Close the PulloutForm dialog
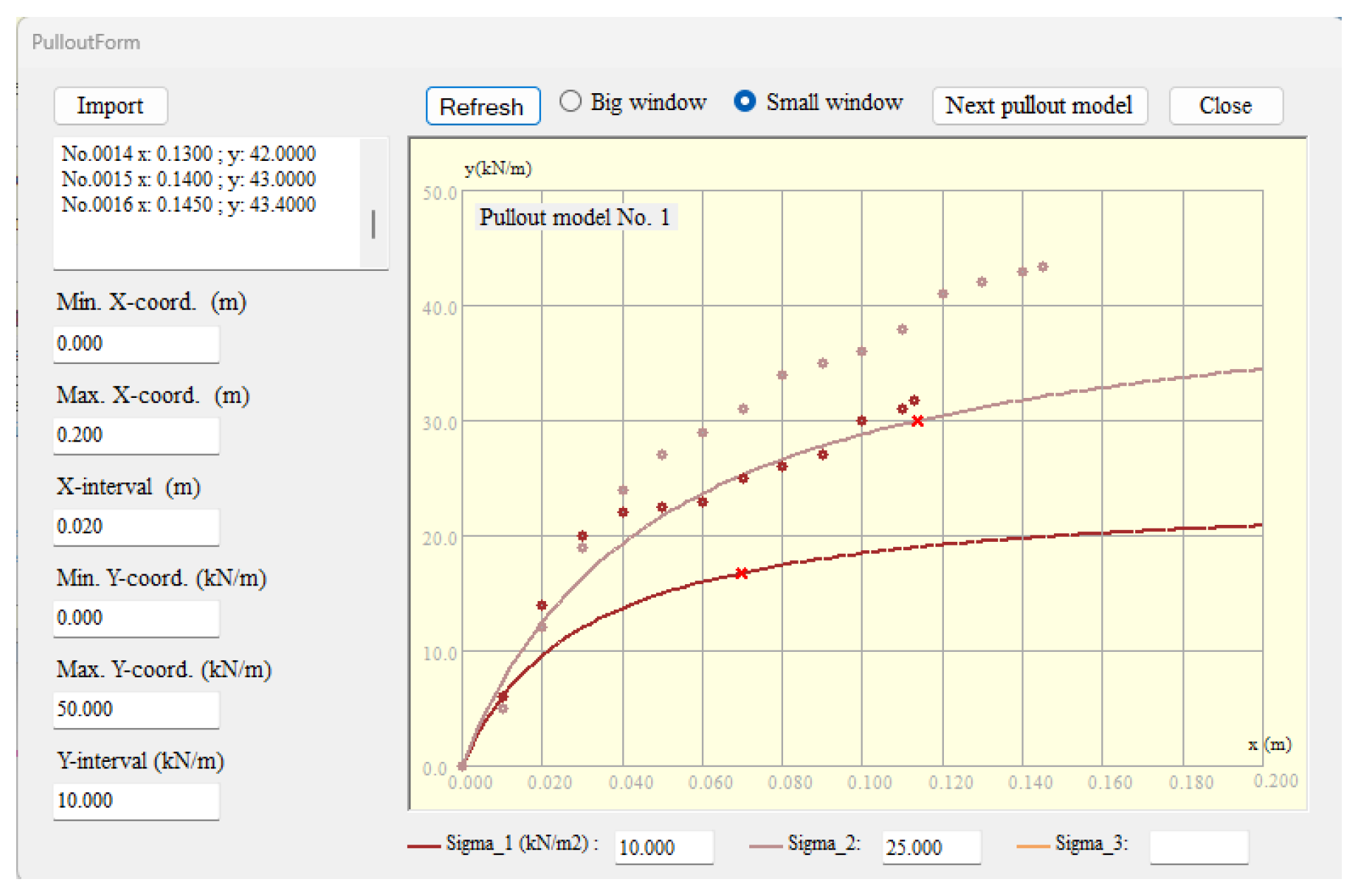This screenshot has height=896, width=1358. click(x=1225, y=106)
